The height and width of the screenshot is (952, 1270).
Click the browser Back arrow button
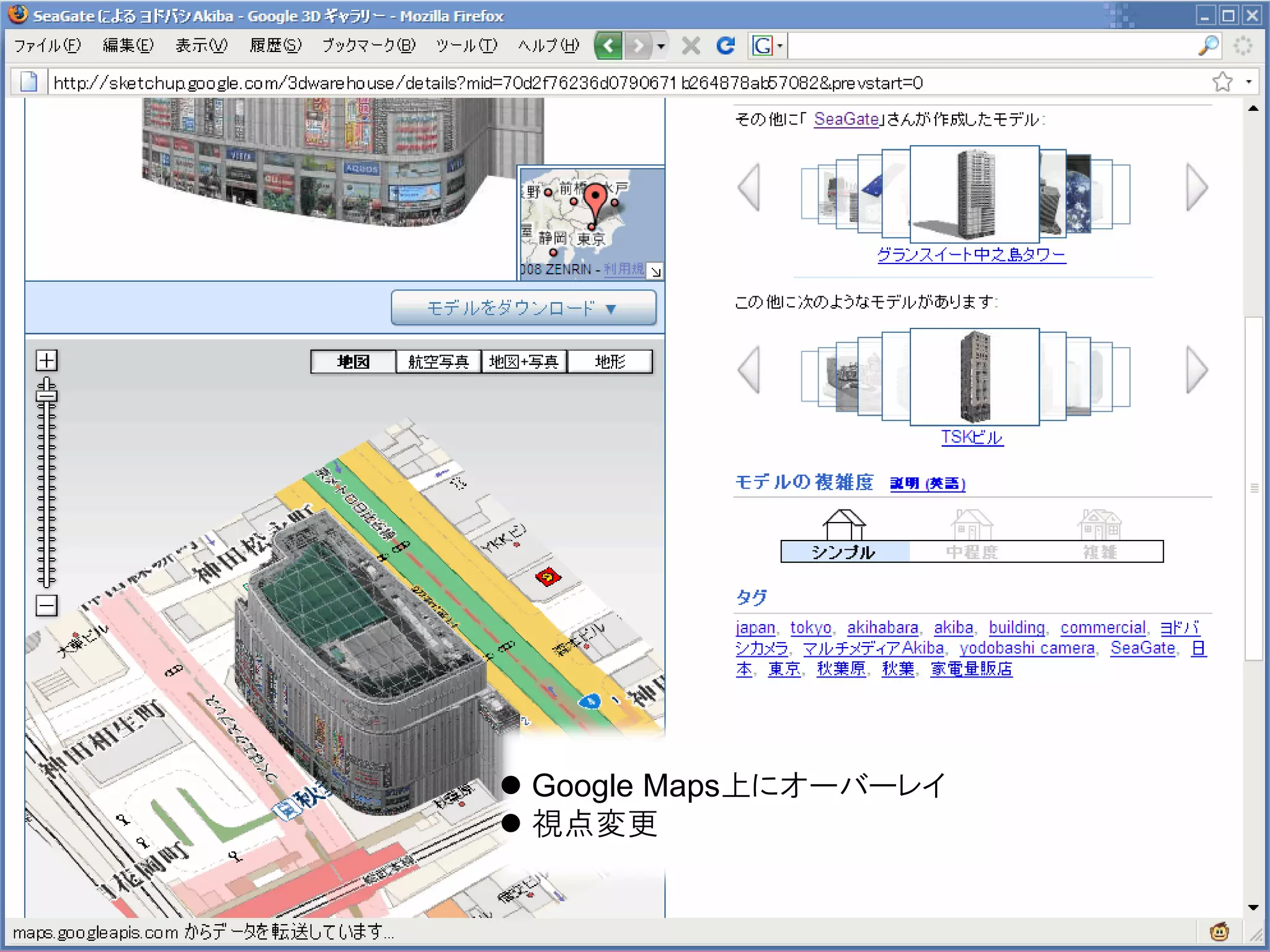608,46
